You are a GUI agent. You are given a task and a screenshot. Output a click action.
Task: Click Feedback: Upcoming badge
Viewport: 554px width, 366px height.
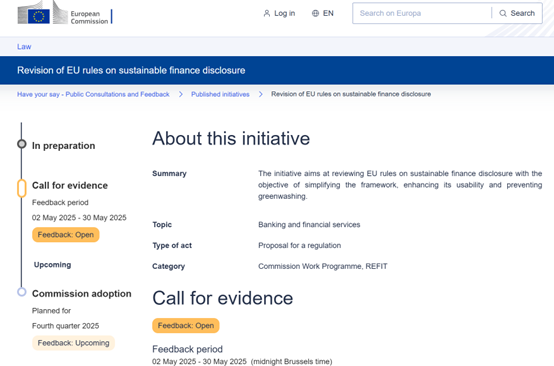pyautogui.click(x=73, y=343)
